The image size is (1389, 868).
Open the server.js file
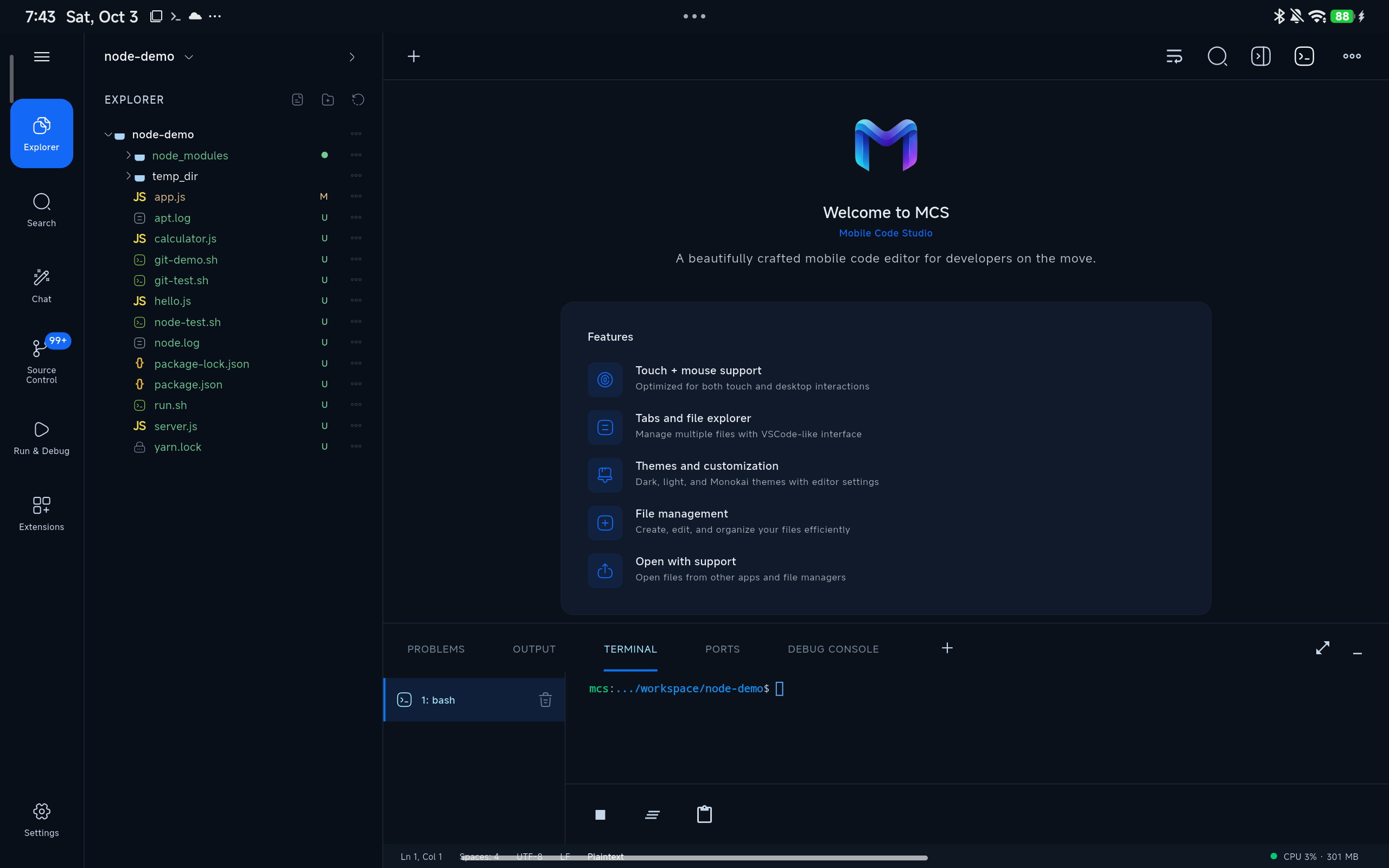pos(176,426)
